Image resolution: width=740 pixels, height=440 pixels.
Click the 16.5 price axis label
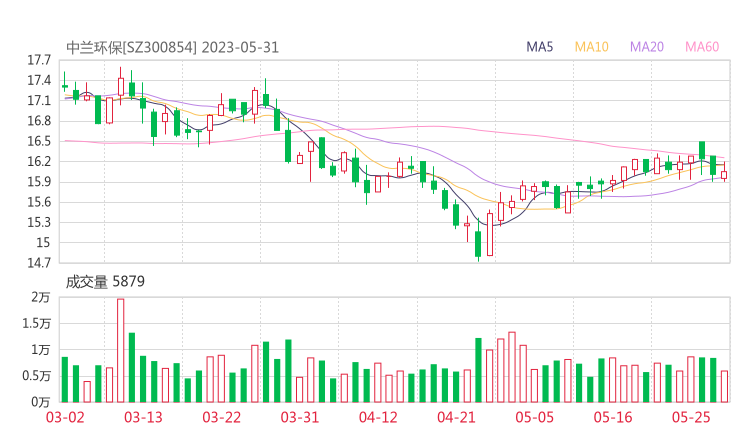point(39,142)
